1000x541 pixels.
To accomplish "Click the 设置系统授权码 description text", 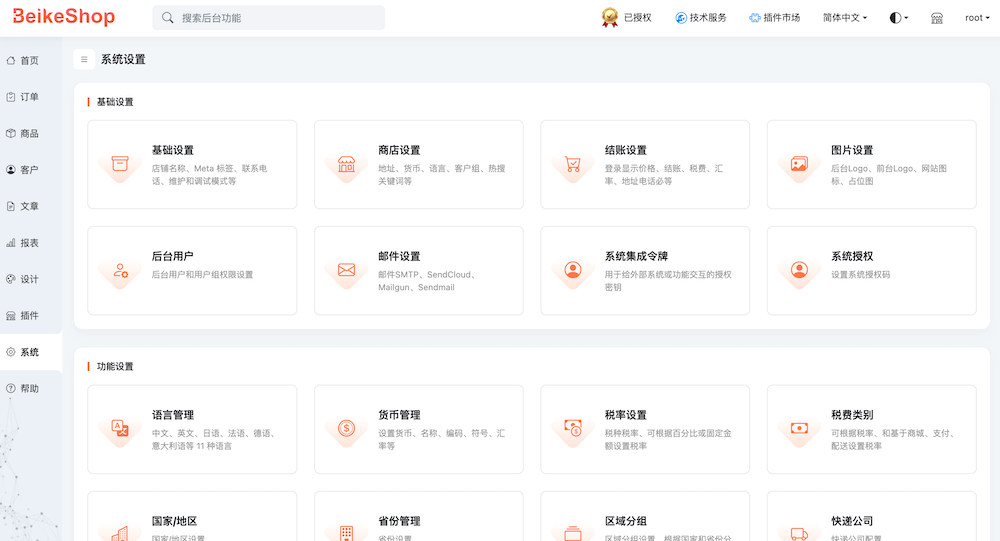I will click(x=860, y=275).
